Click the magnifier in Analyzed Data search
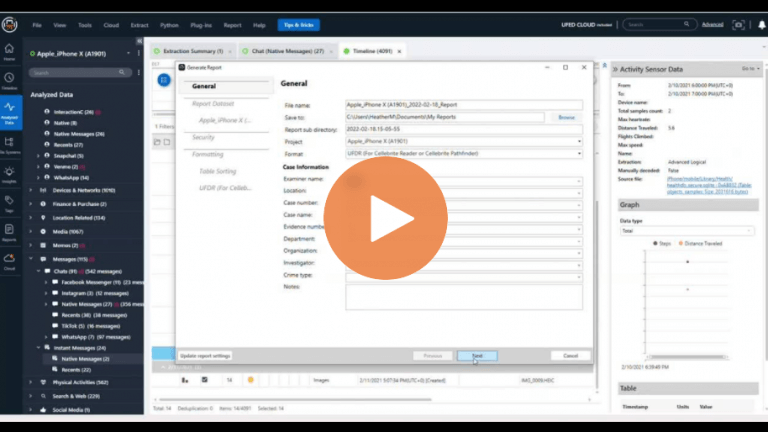This screenshot has height=432, width=768. pyautogui.click(x=121, y=72)
